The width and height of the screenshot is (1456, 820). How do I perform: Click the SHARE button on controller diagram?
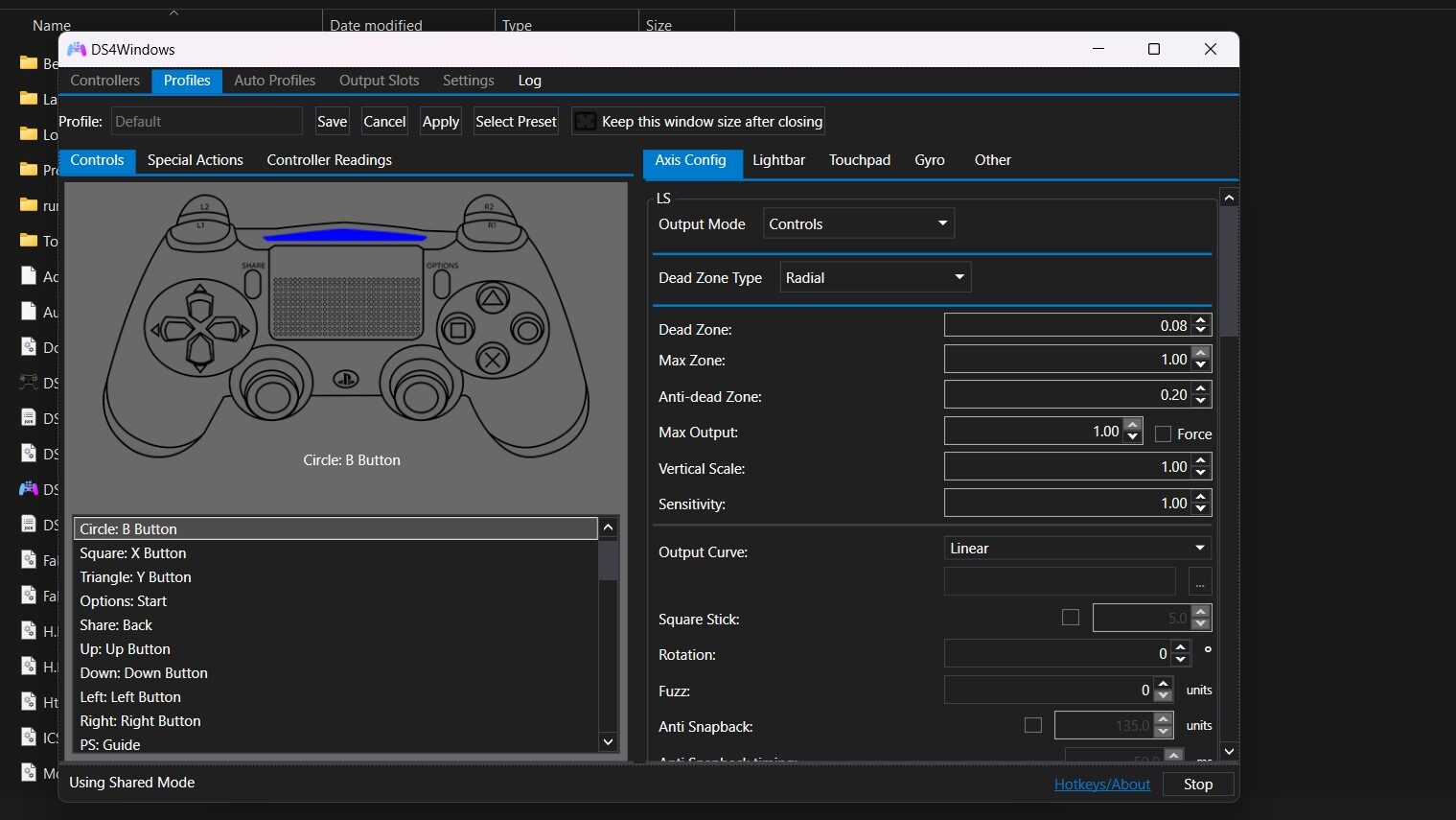coord(253,283)
